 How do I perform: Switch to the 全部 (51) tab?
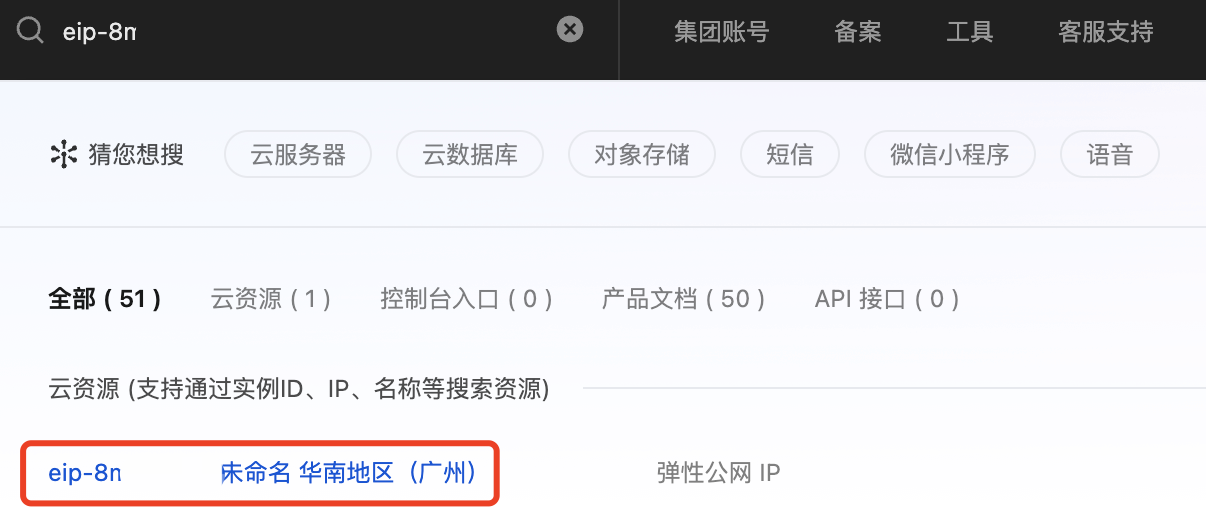[x=105, y=298]
